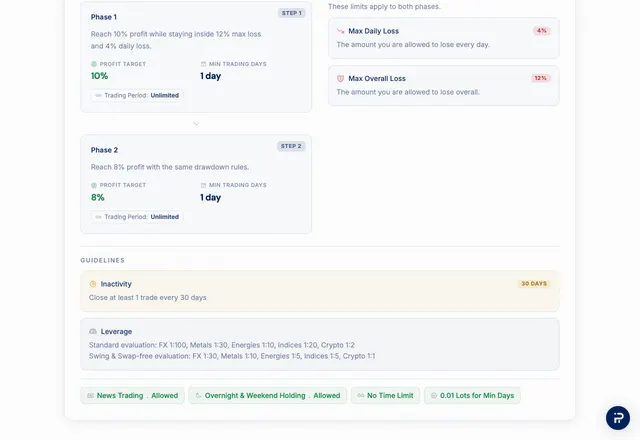The image size is (640, 440).
Task: Click 'Reach 8% profit with the same drawdown rules.'
Action: [170, 167]
